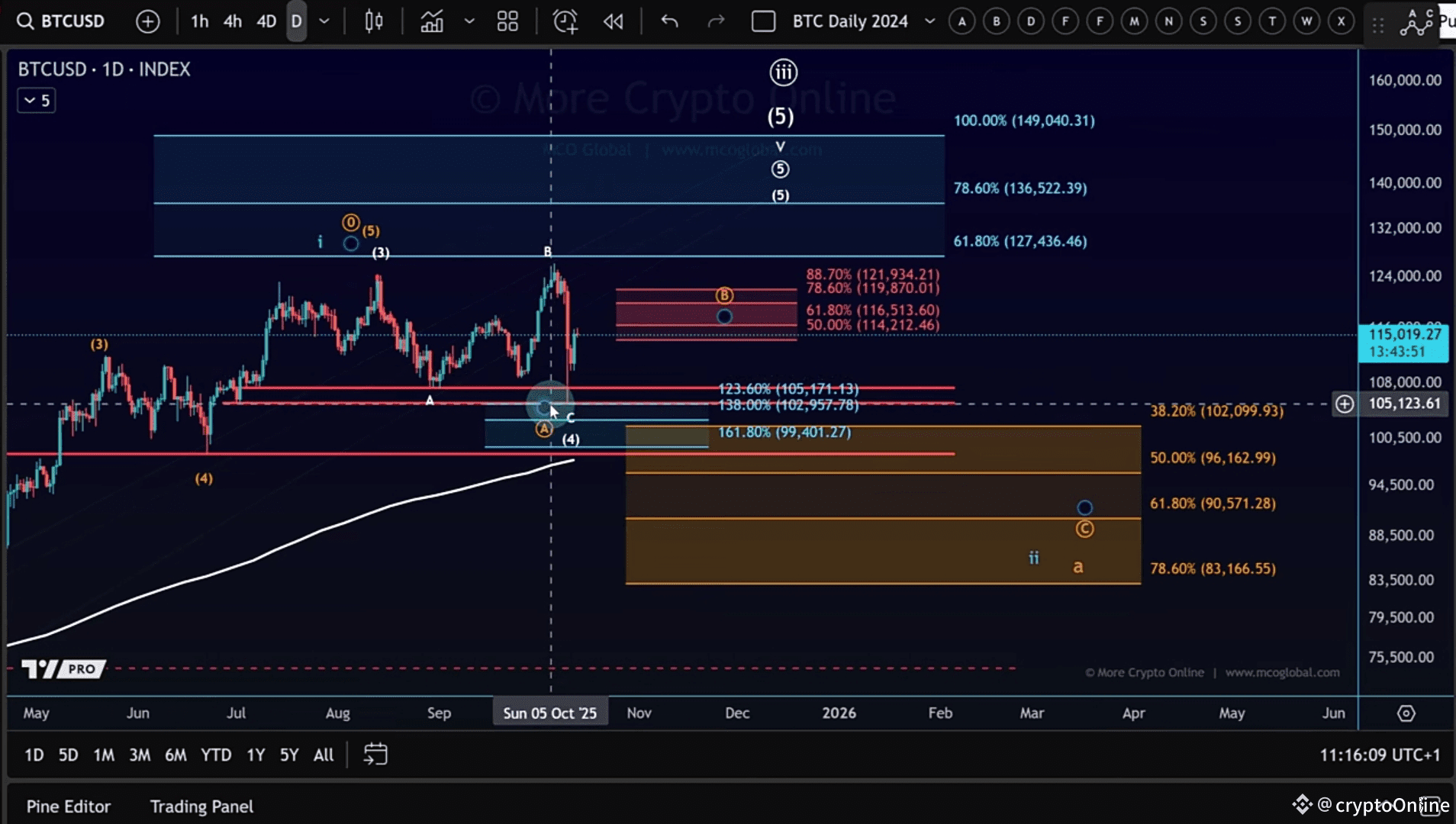Open timezone menu at 11:16:09 UTC+1
The width and height of the screenshot is (1456, 824).
tap(1380, 755)
